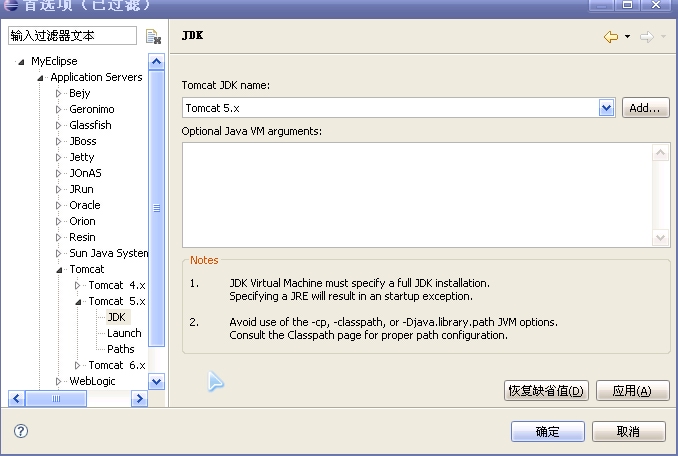Click the clear filter text icon

click(153, 37)
